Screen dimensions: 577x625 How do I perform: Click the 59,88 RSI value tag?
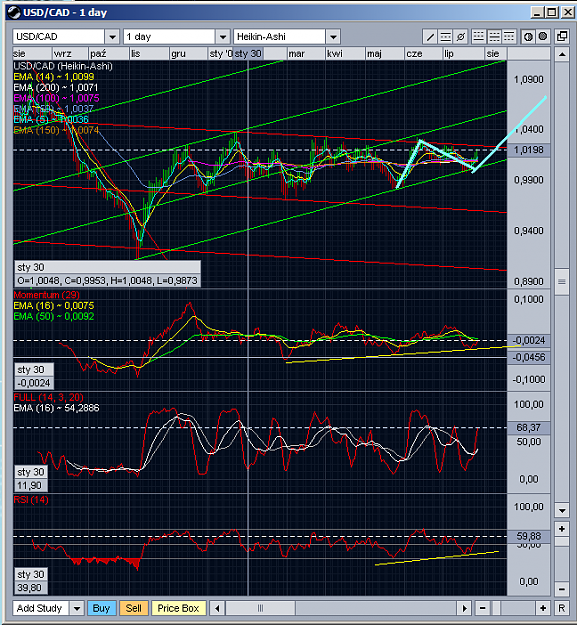point(529,537)
